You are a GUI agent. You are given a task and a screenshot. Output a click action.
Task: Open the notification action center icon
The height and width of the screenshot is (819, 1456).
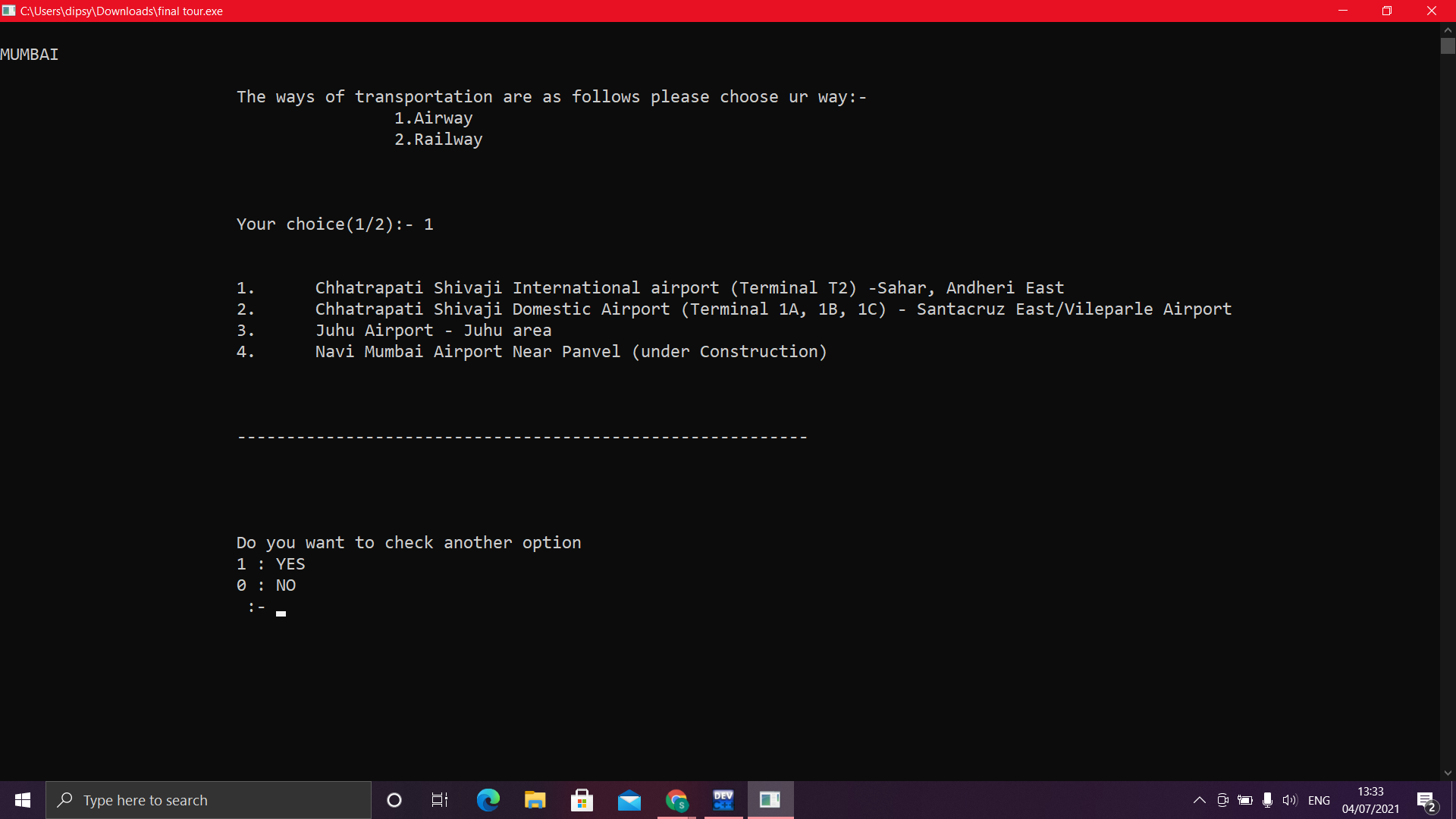pyautogui.click(x=1426, y=800)
